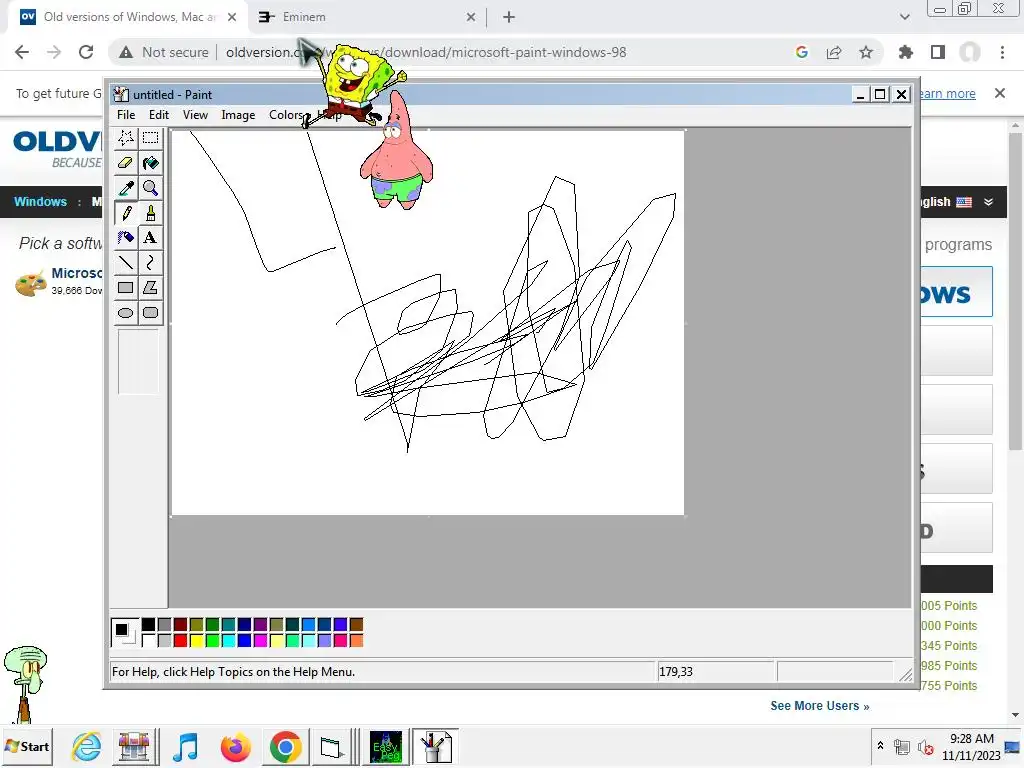The image size is (1024, 768).
Task: Open the Start menu
Action: coord(27,746)
